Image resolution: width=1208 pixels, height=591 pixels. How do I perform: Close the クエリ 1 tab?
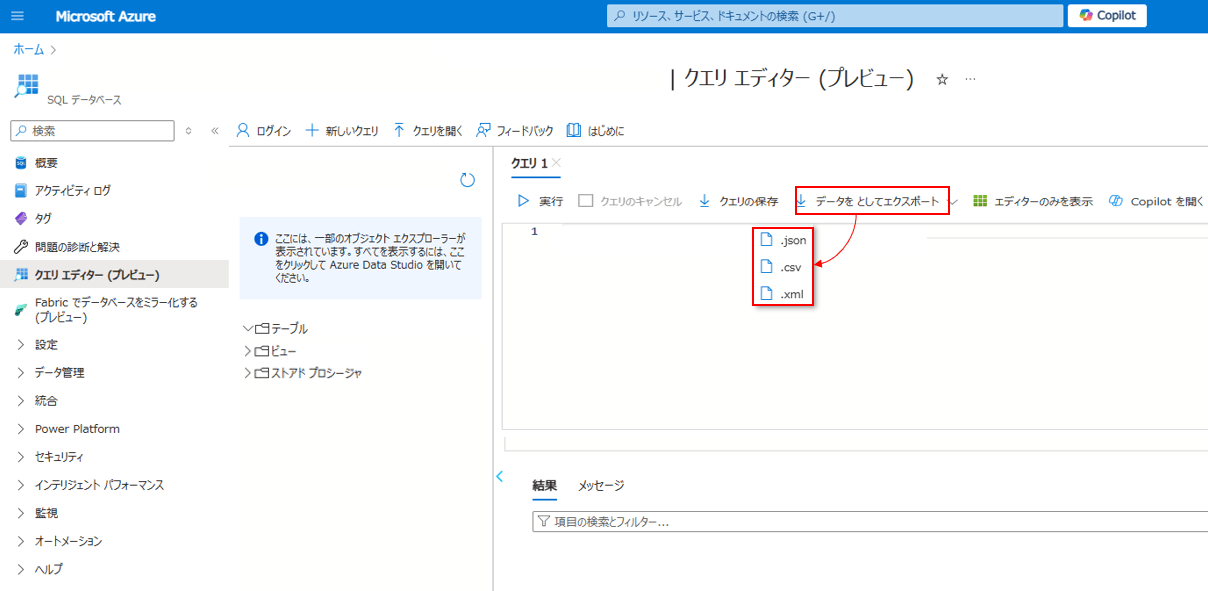(556, 163)
